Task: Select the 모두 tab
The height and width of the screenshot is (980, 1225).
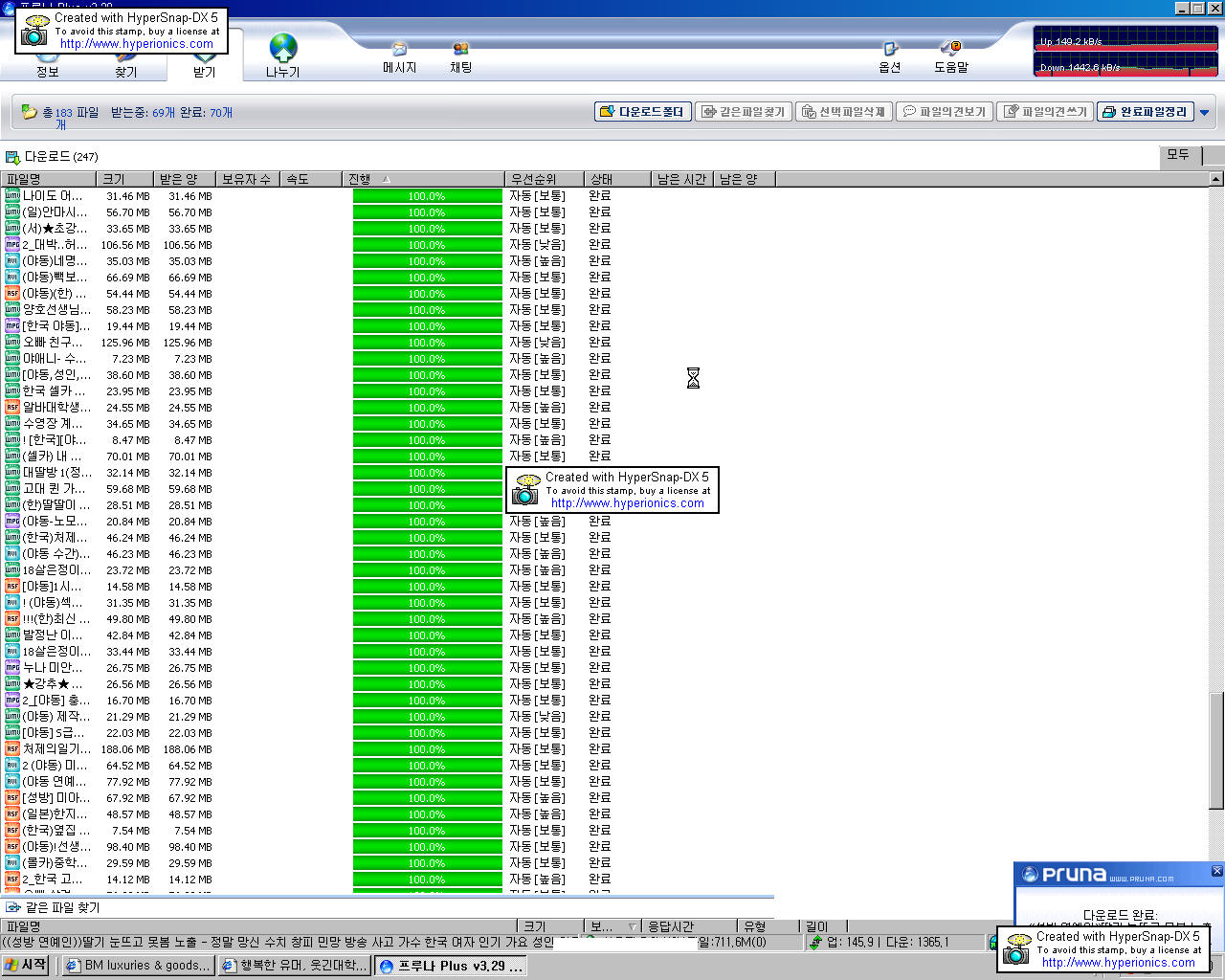Action: coord(1178,155)
